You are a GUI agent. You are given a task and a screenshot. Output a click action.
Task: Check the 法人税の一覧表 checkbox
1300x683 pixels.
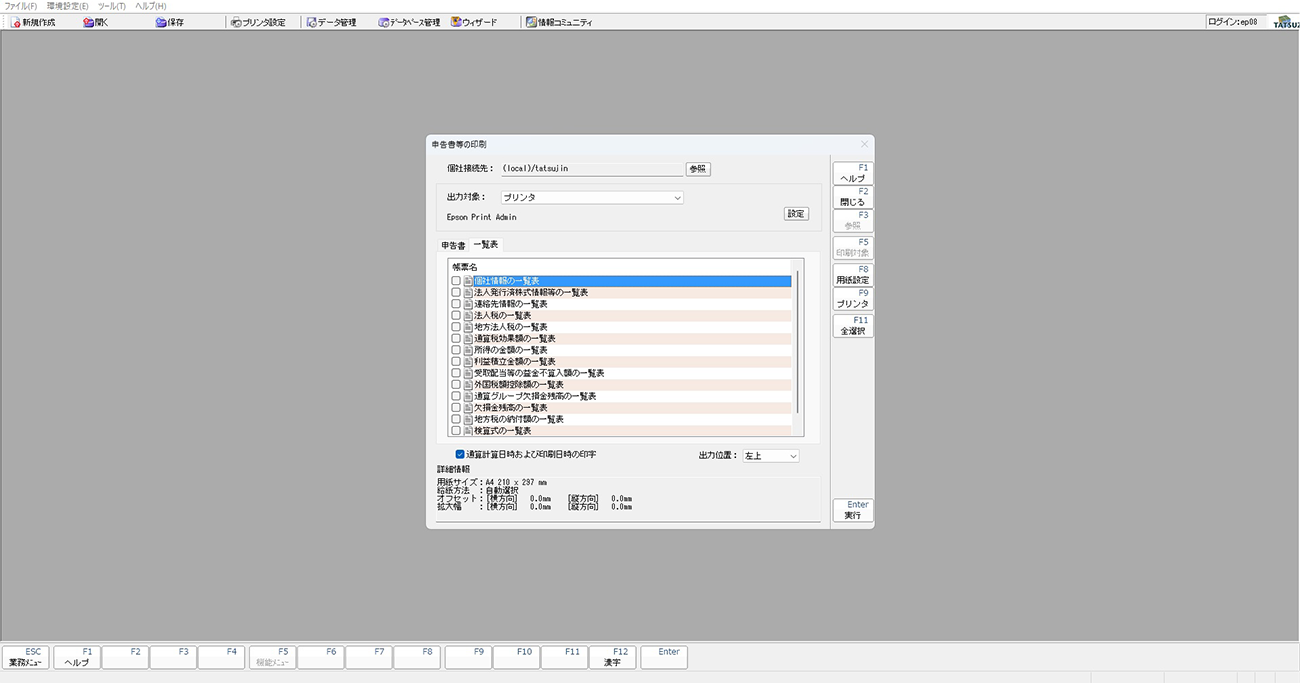[456, 316]
